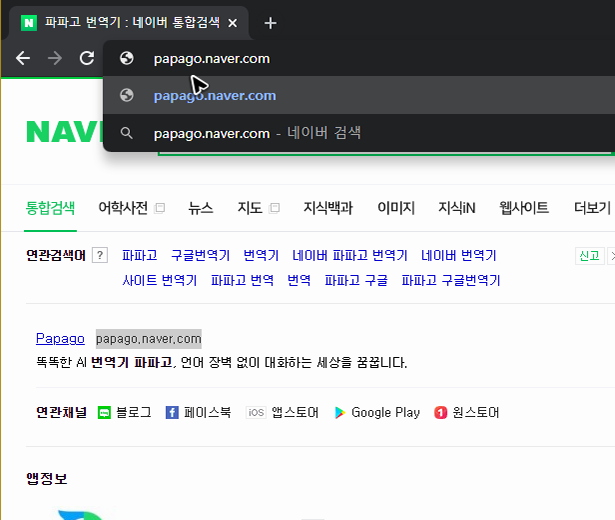The height and width of the screenshot is (520, 615).
Task: Open the Google Play link
Action: 386,413
